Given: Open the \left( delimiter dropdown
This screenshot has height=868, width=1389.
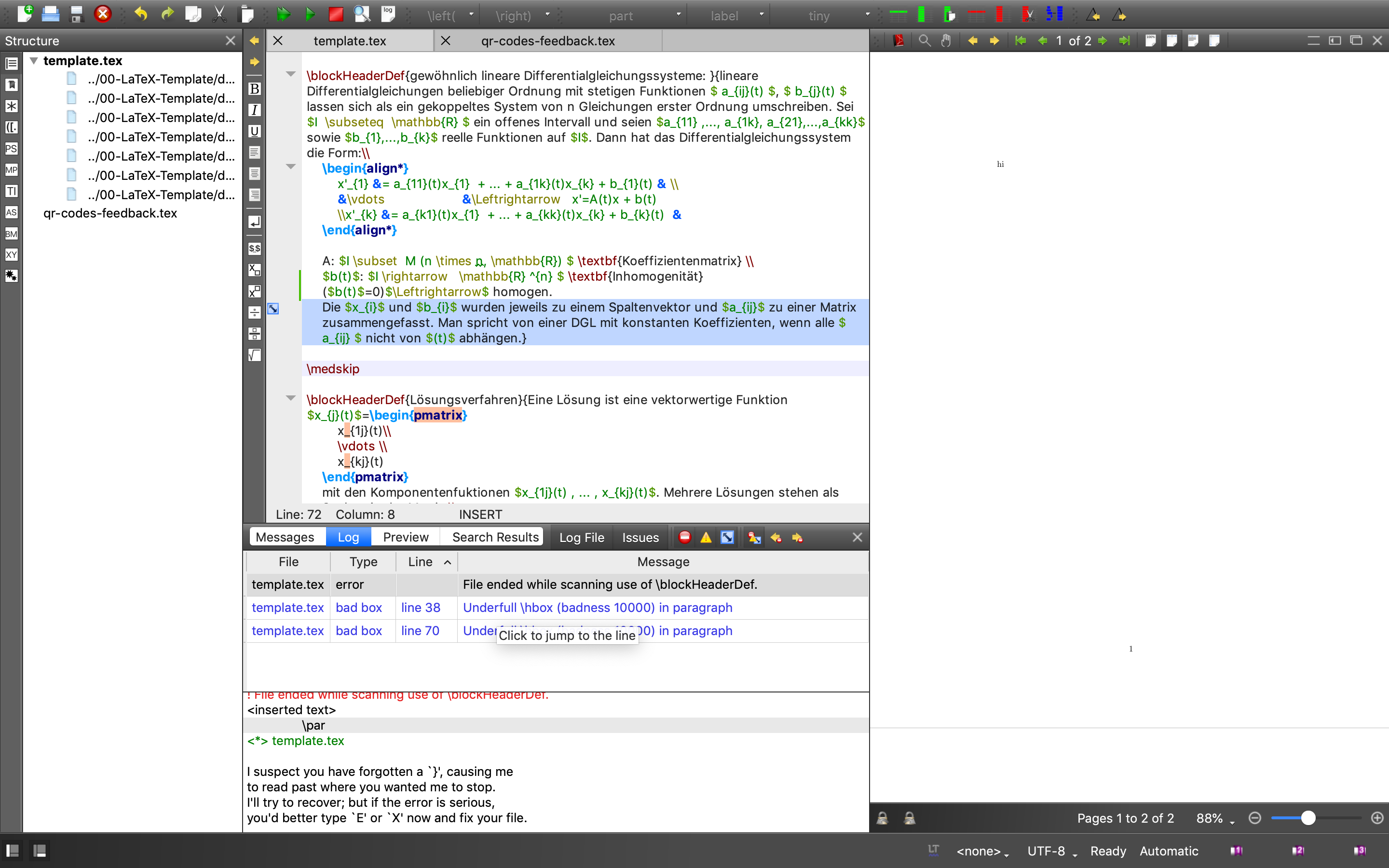Looking at the screenshot, I should [471, 15].
